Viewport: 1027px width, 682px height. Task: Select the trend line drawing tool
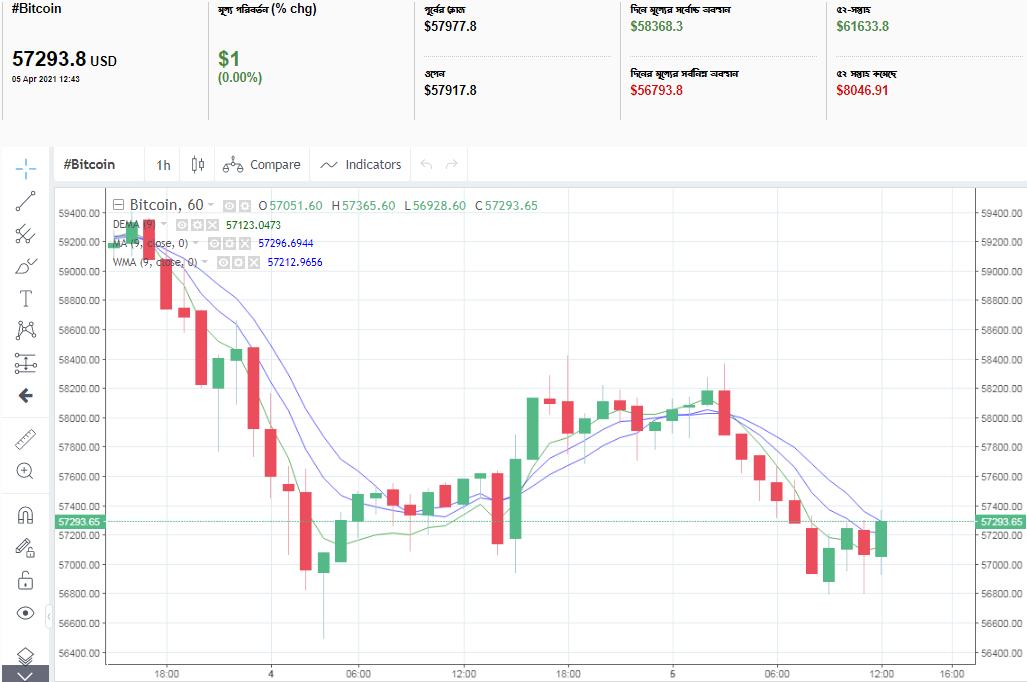(26, 202)
